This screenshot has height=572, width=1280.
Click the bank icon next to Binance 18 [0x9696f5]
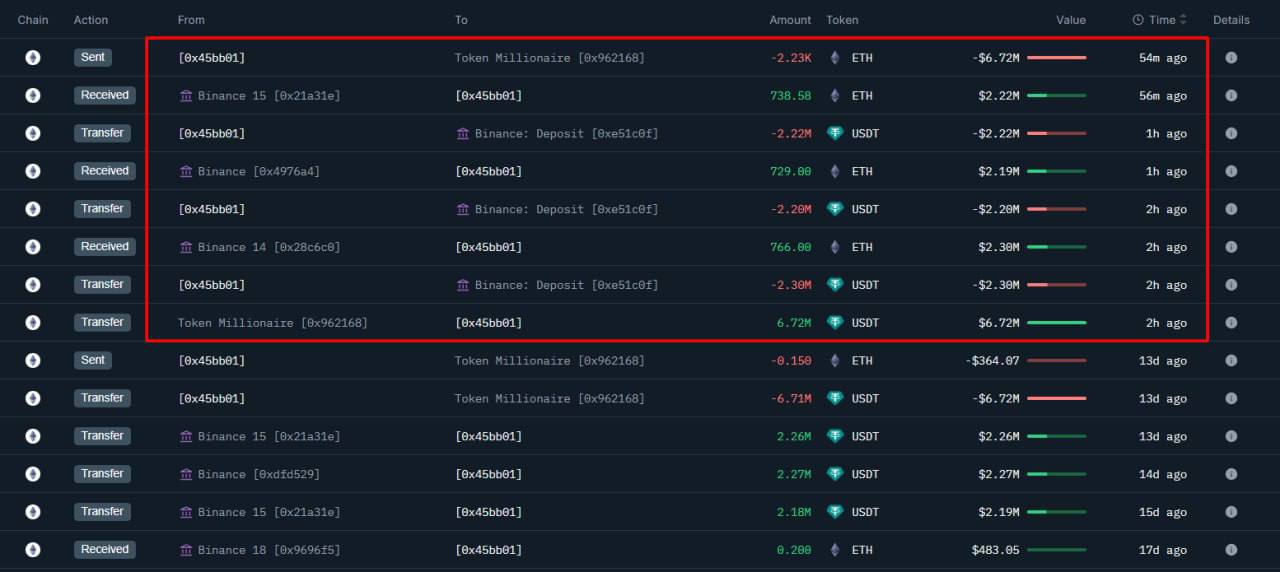tap(186, 550)
